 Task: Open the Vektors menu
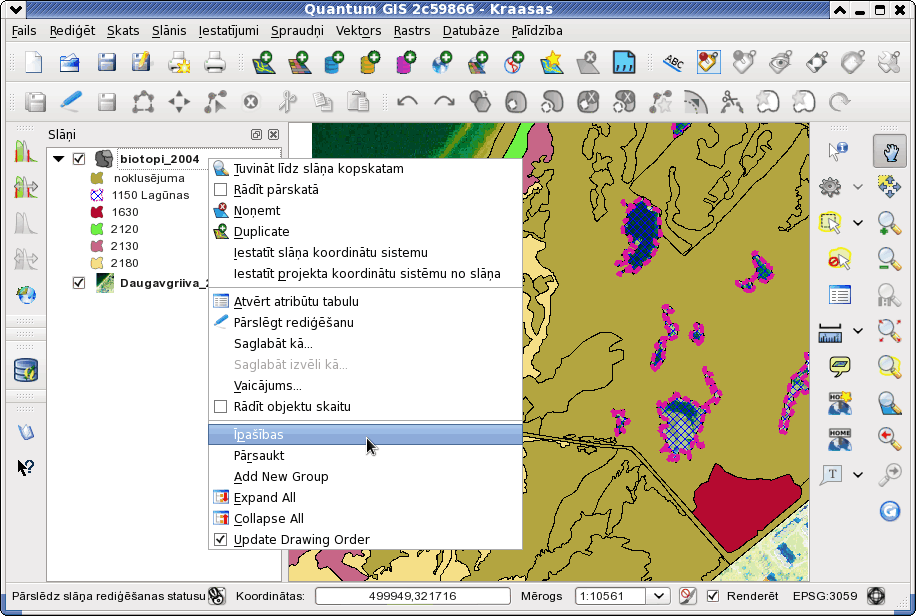[358, 31]
